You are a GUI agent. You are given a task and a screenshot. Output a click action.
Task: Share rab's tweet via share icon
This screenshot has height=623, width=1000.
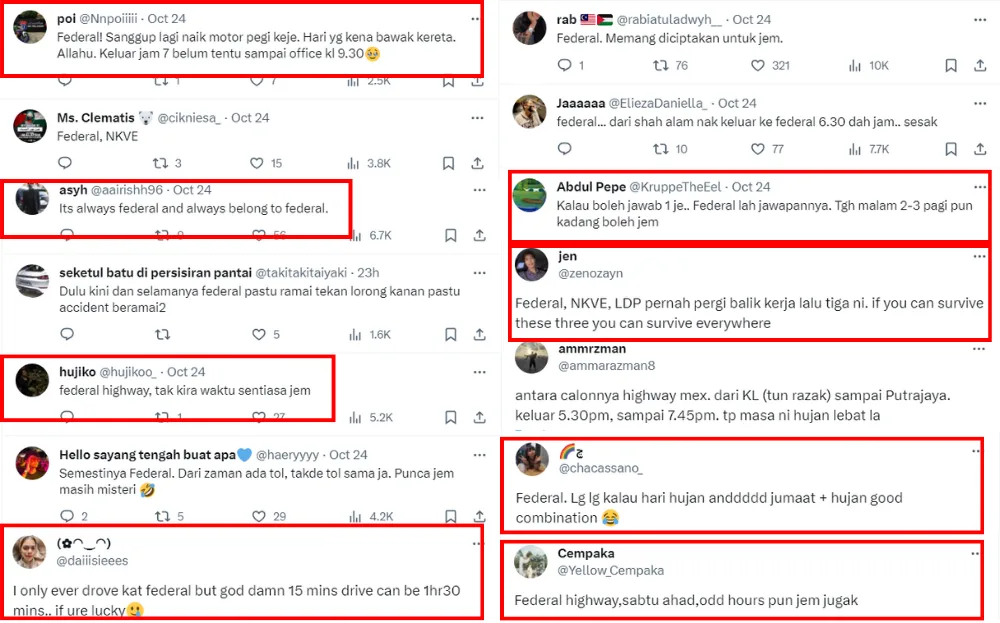coord(980,65)
